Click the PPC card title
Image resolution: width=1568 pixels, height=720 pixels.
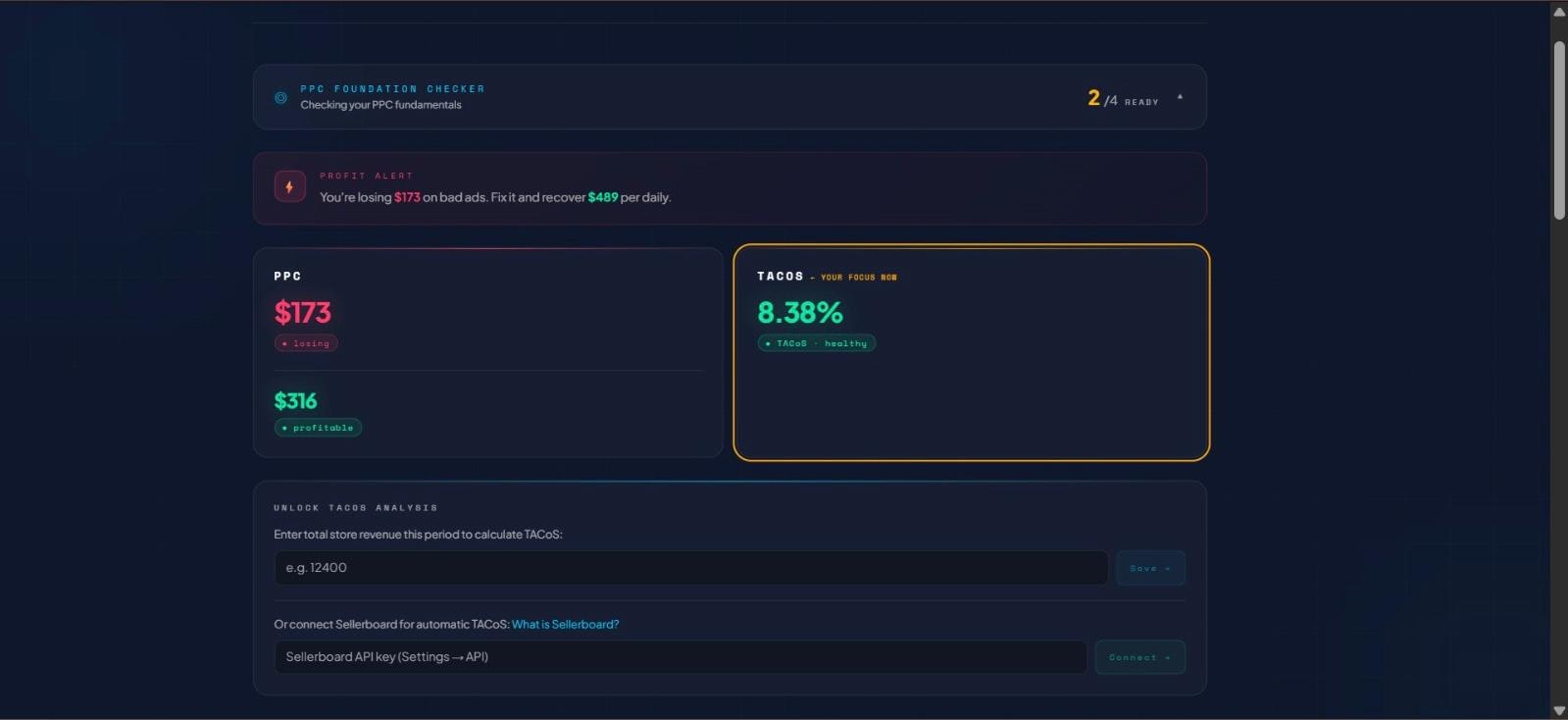[x=287, y=277]
